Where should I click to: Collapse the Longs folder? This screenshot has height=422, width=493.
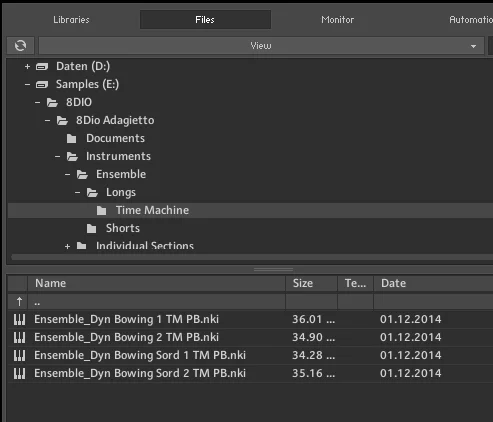point(77,193)
